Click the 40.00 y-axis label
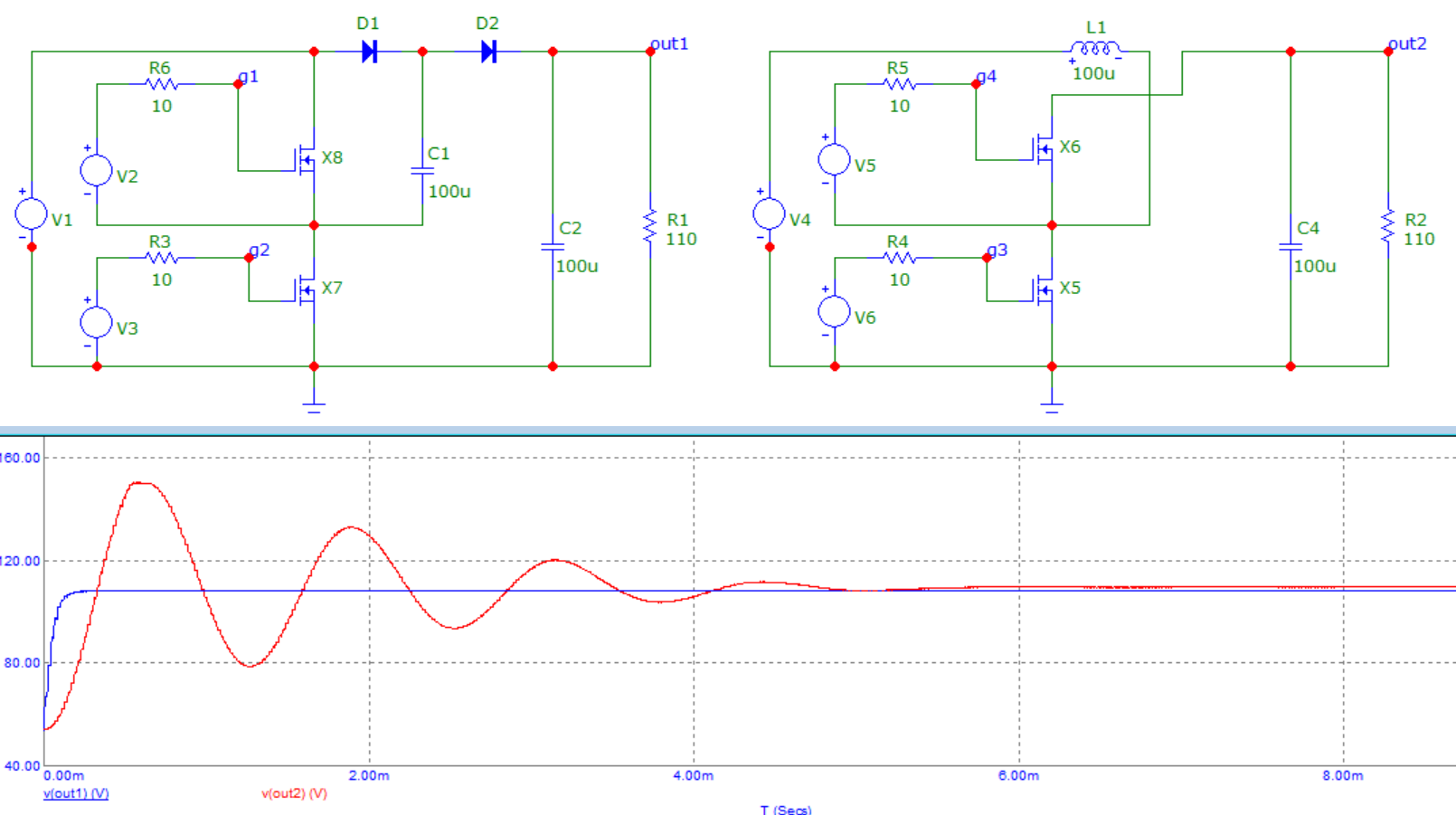1456x815 pixels. (23, 765)
